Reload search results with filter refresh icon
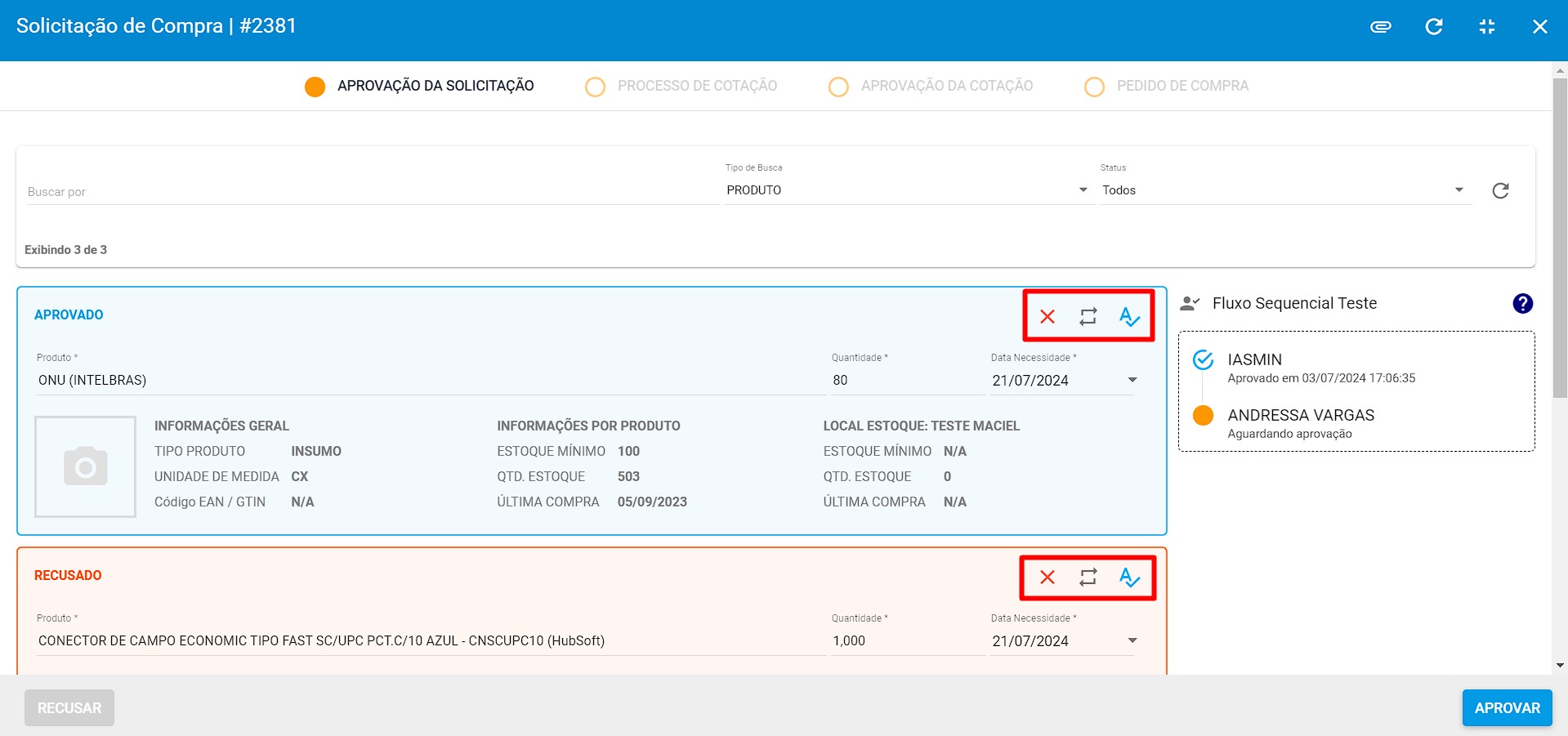The width and height of the screenshot is (1568, 736). 1500,191
